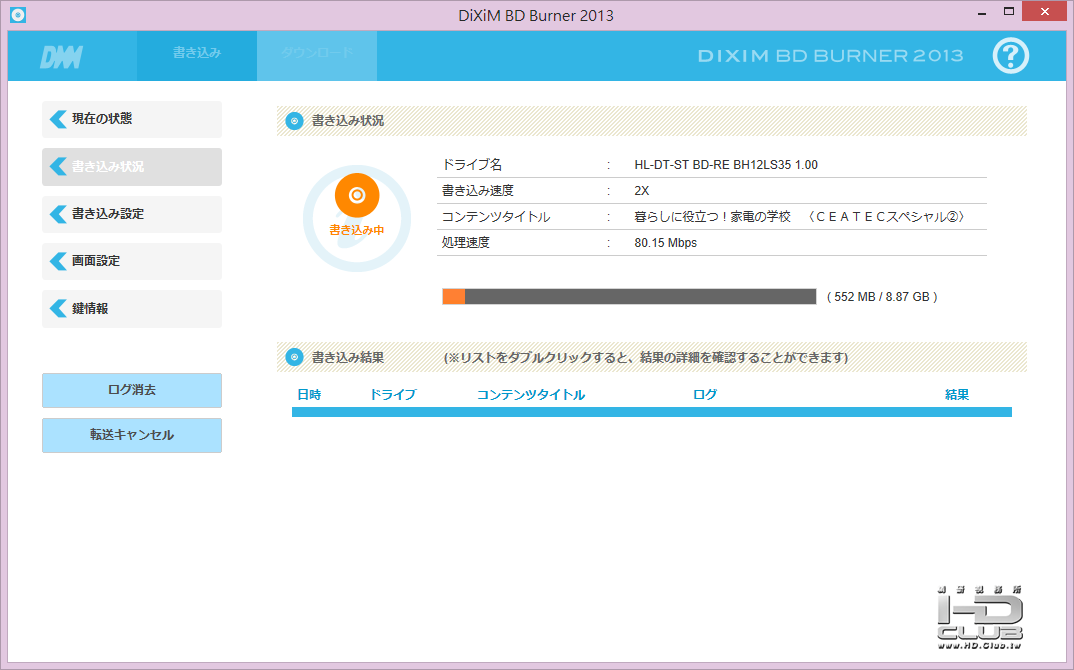Open 画面設定 in the sidebar
Viewport: 1074px width, 670px height.
click(132, 261)
